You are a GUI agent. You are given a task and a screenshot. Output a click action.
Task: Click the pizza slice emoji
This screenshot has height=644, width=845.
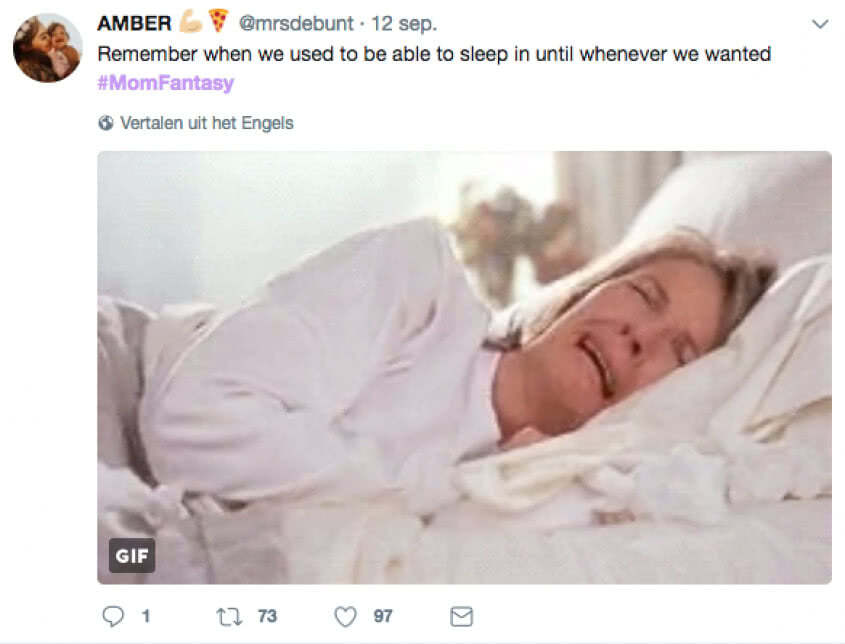click(x=218, y=21)
